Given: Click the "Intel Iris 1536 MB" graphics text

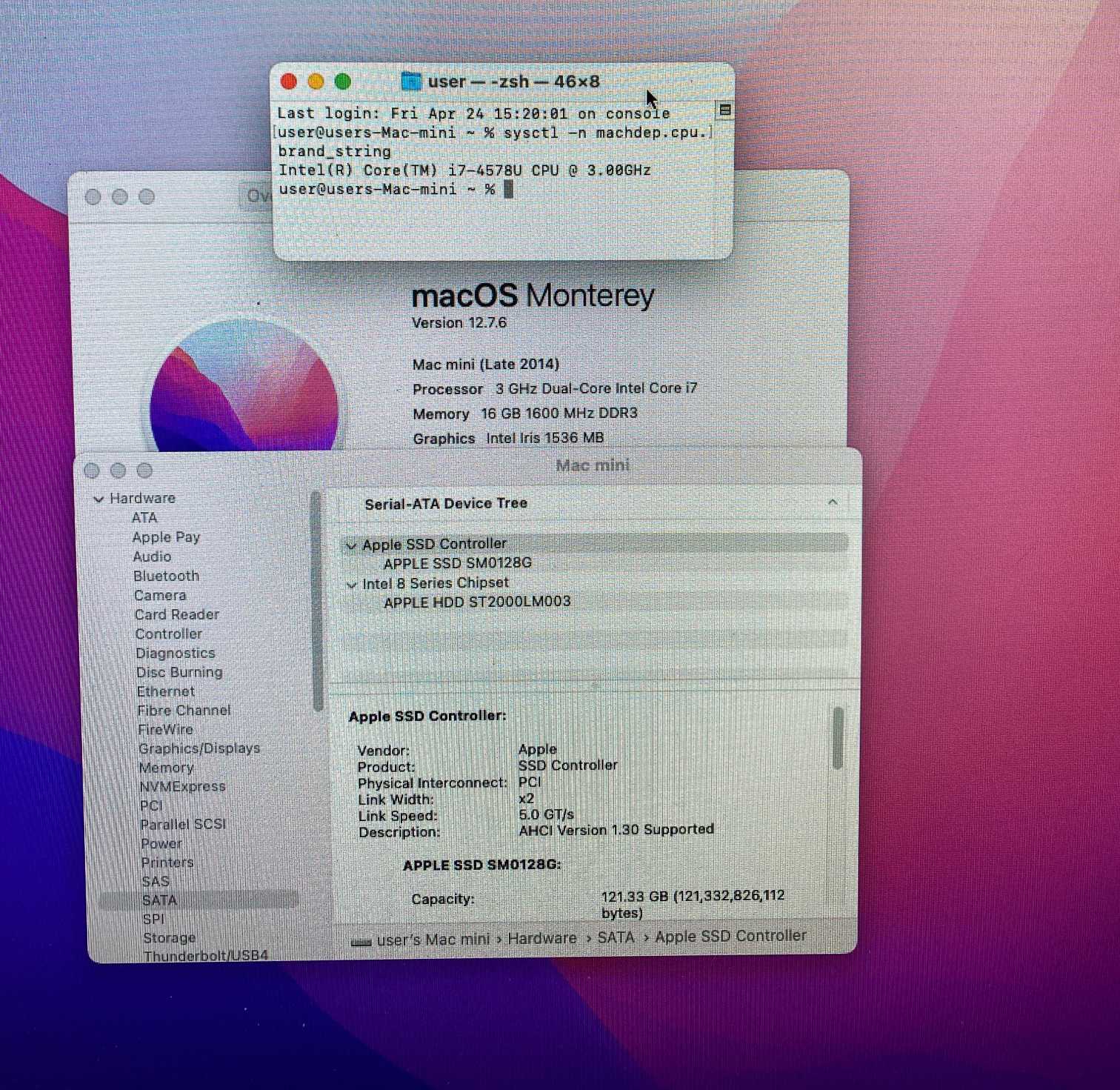Looking at the screenshot, I should [545, 438].
